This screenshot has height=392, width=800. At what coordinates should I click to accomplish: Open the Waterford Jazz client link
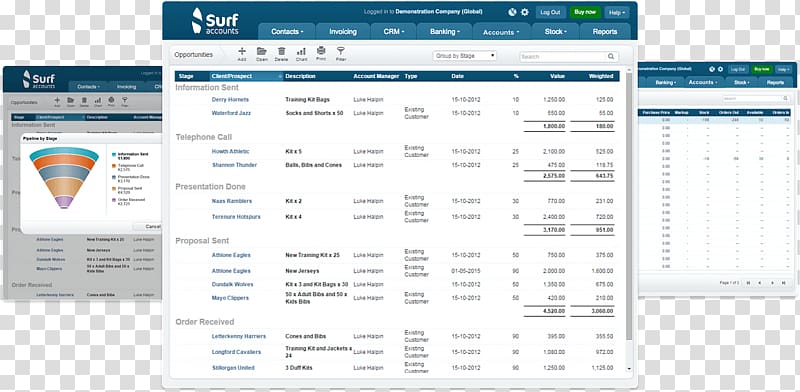click(x=231, y=113)
